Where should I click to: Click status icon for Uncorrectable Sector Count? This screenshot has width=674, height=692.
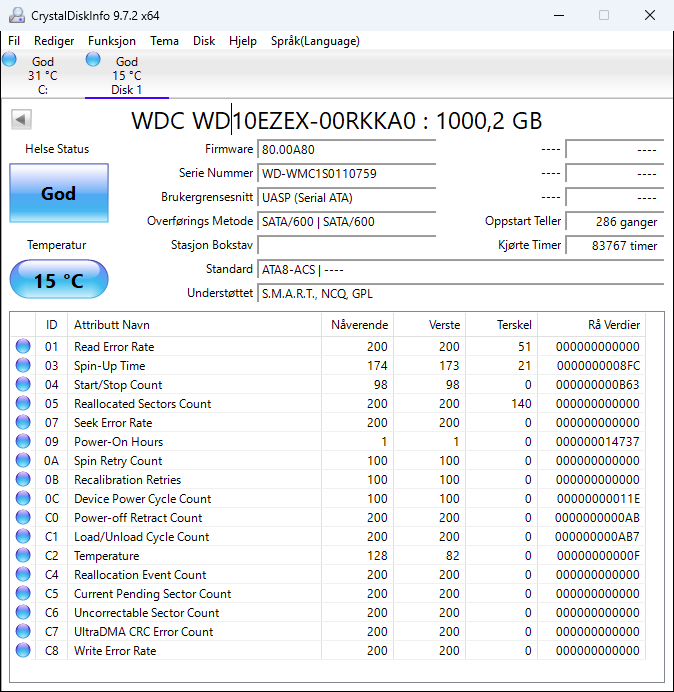[23, 612]
